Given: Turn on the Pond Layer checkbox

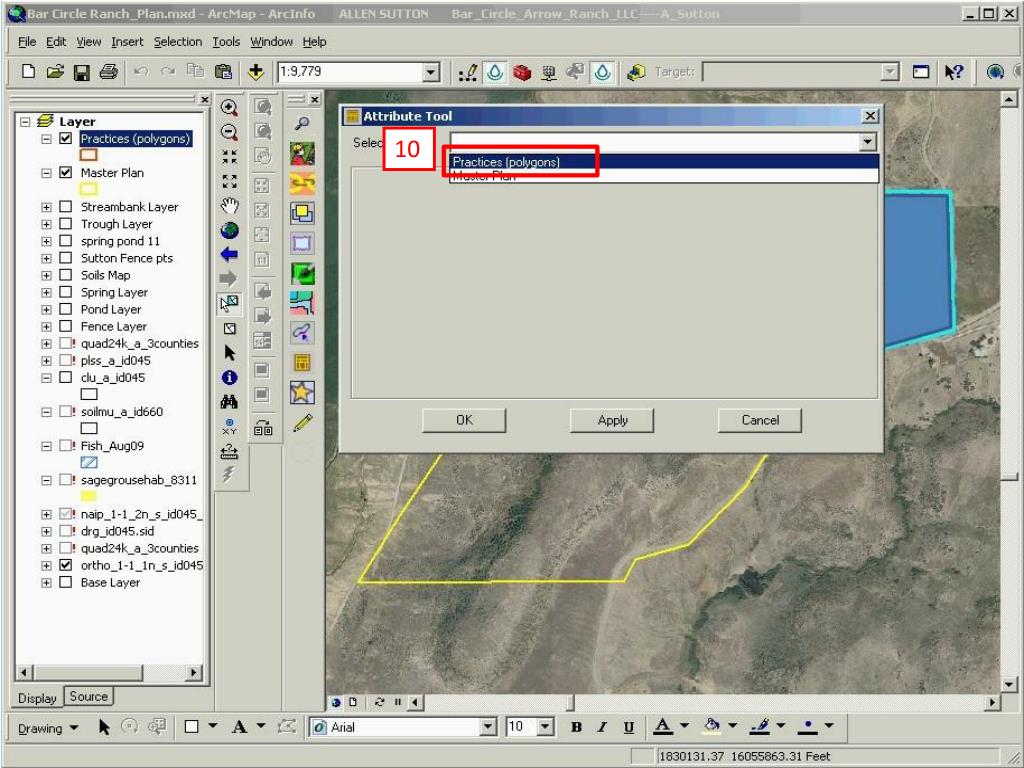Looking at the screenshot, I should coord(65,309).
